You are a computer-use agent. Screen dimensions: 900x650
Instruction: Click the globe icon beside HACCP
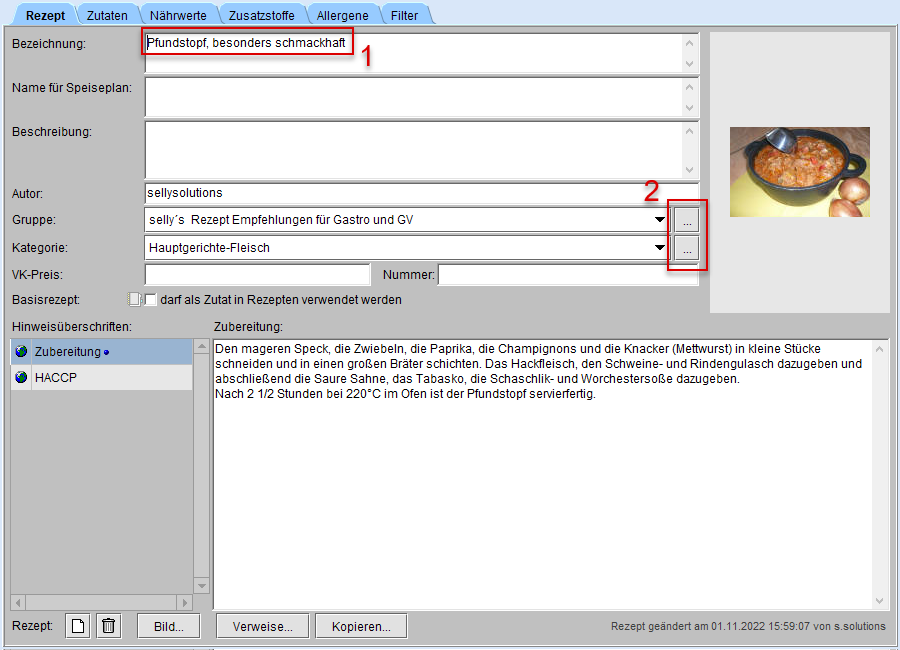[x=21, y=378]
